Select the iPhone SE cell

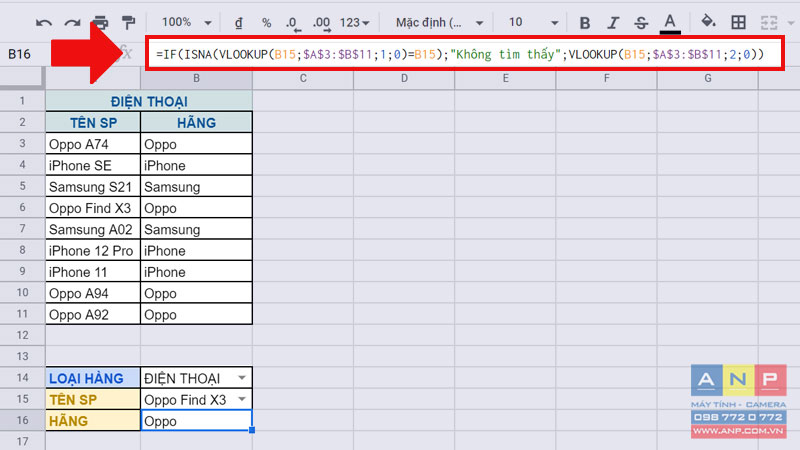coord(93,165)
